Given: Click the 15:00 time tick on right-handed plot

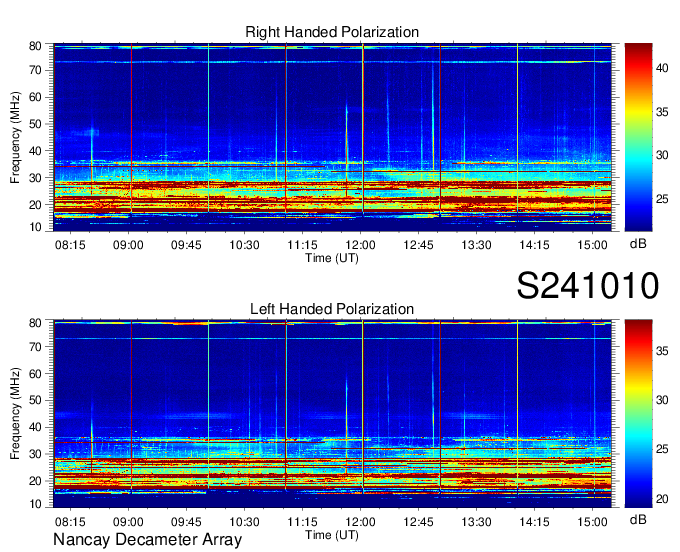Looking at the screenshot, I should click(x=592, y=245).
